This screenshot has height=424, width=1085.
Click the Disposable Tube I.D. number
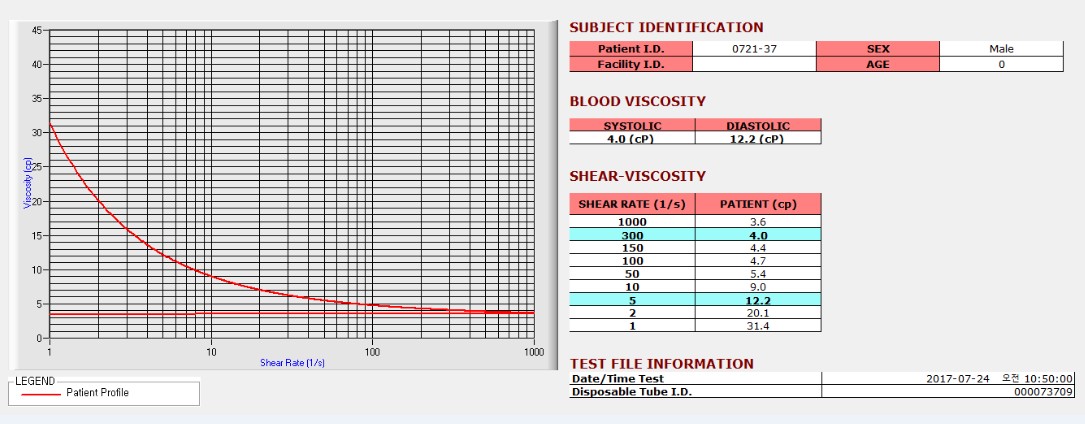pyautogui.click(x=1048, y=391)
